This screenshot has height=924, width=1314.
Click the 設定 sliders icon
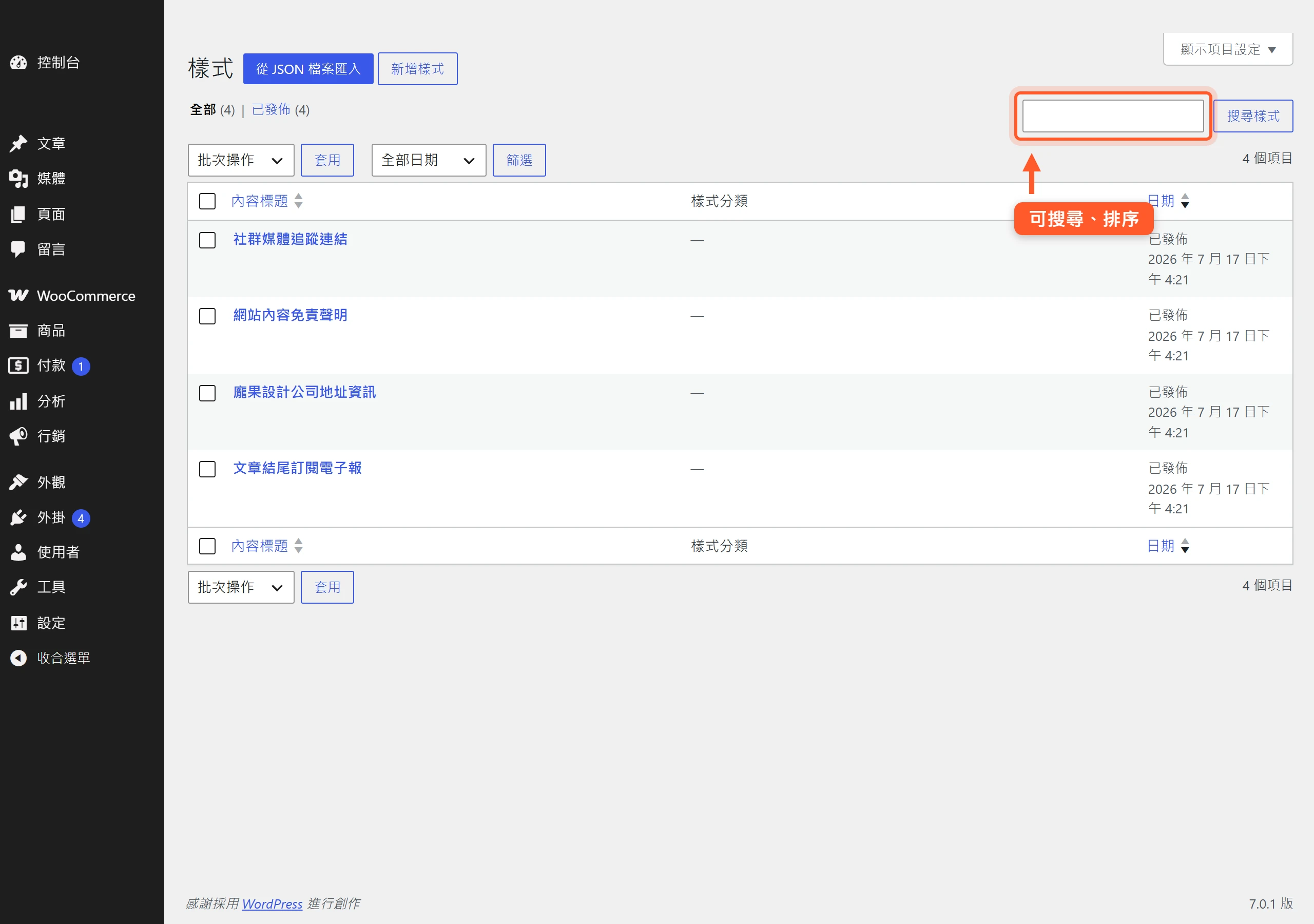(x=18, y=623)
